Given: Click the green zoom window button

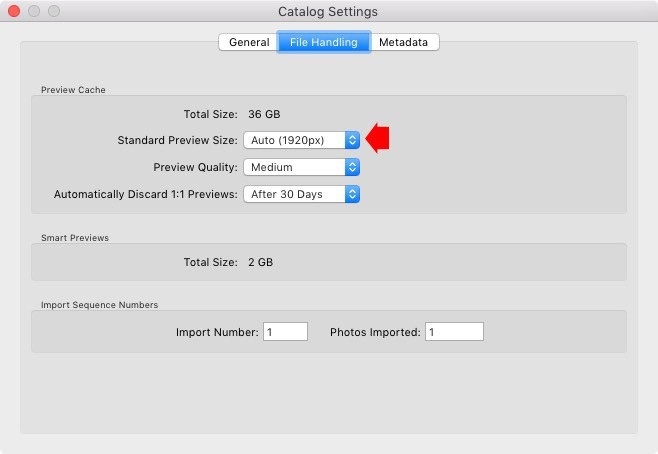Looking at the screenshot, I should click(54, 12).
